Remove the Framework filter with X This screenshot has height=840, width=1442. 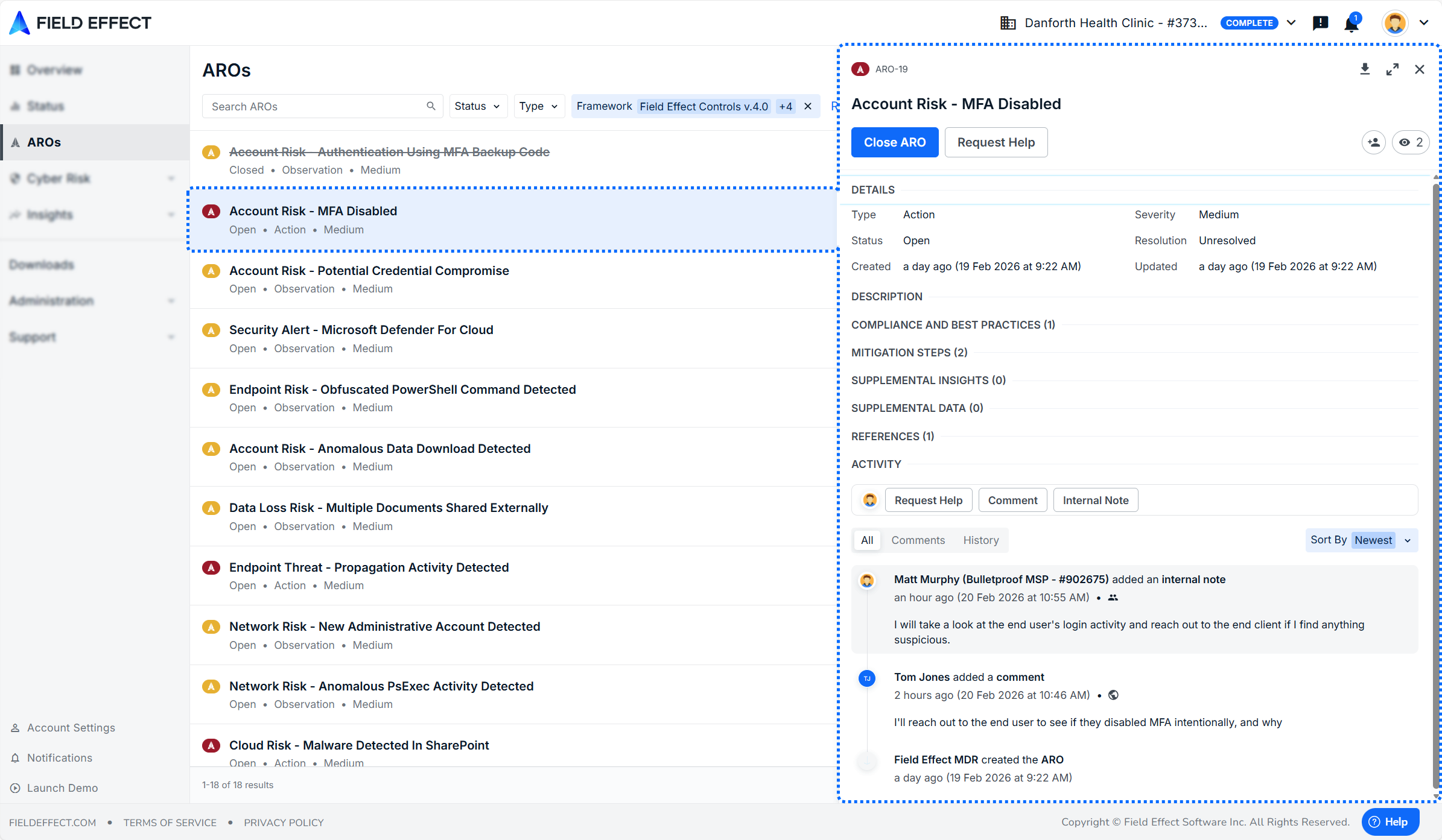coord(808,106)
